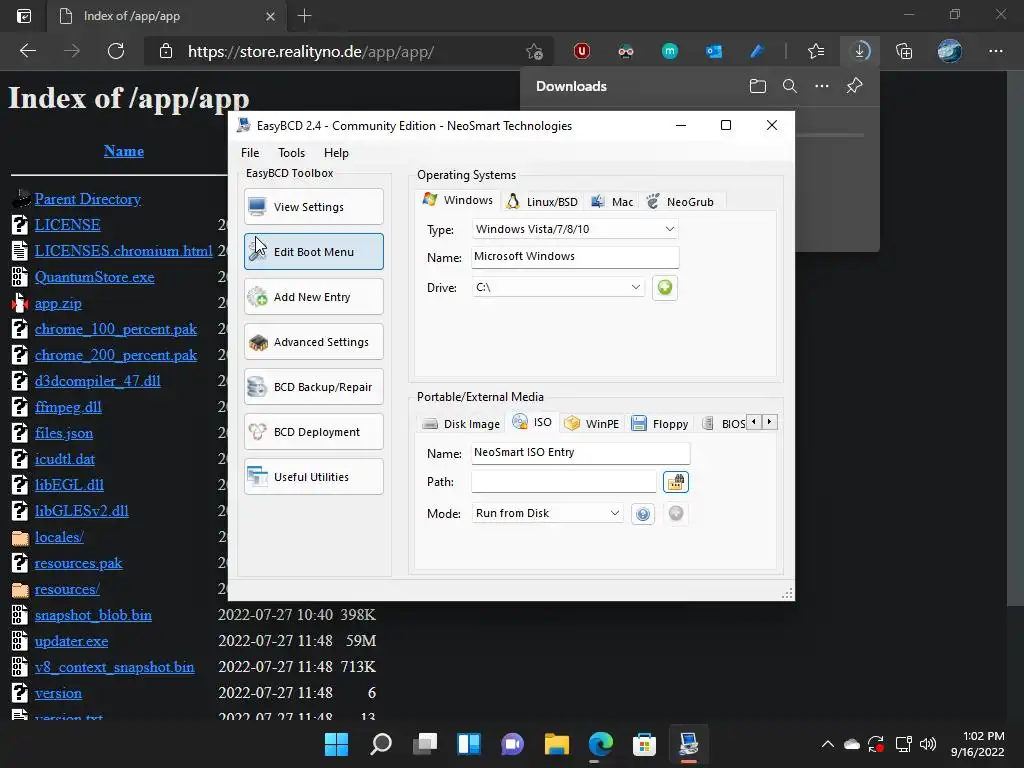Open EasyBCD File menu
Screen dimensions: 1024x768
tap(250, 153)
